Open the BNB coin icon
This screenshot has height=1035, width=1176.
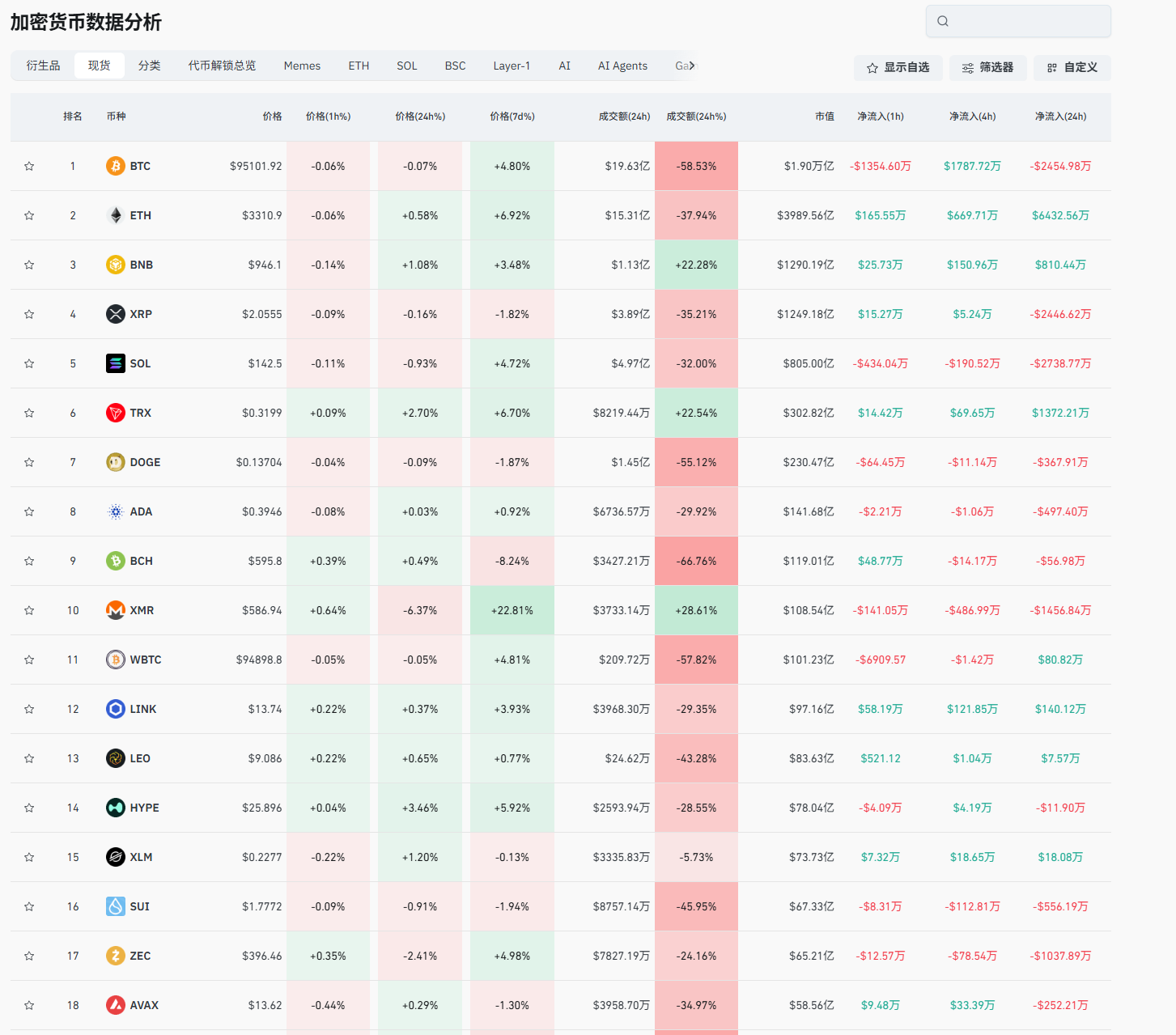click(x=116, y=265)
